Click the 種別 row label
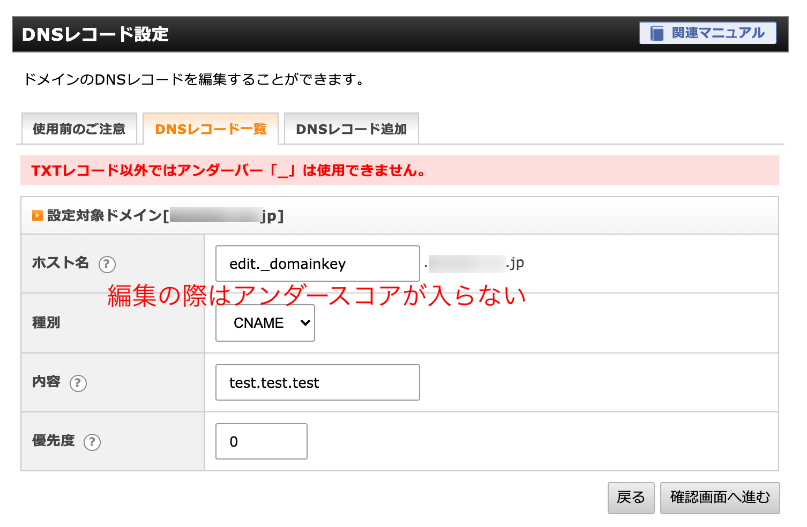Viewport: 807px width, 527px height. coord(49,324)
